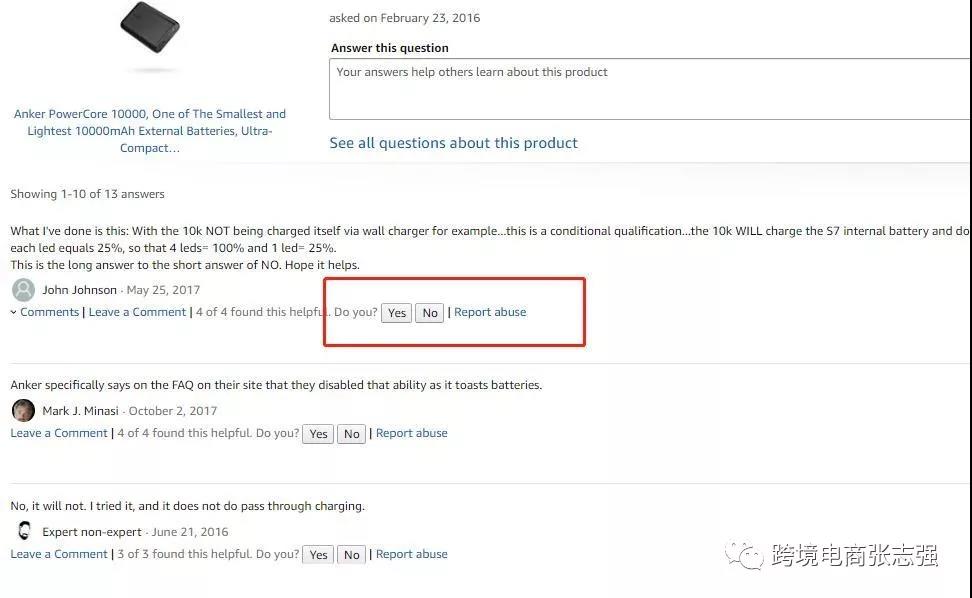Leave a Comment on John Johnson's answer

[x=137, y=312]
